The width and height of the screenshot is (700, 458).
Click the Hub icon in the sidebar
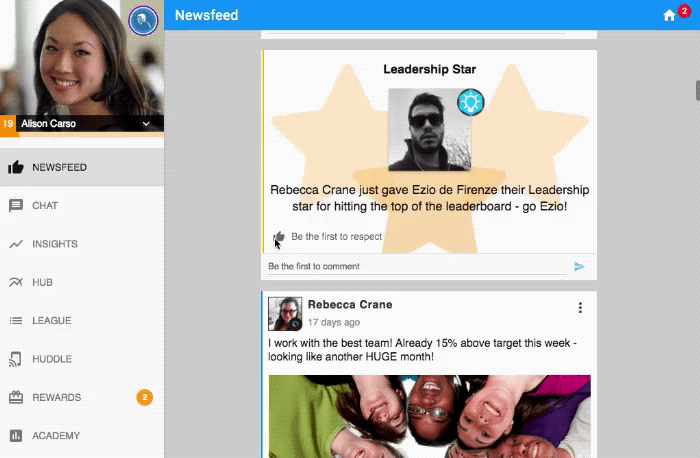[16, 282]
